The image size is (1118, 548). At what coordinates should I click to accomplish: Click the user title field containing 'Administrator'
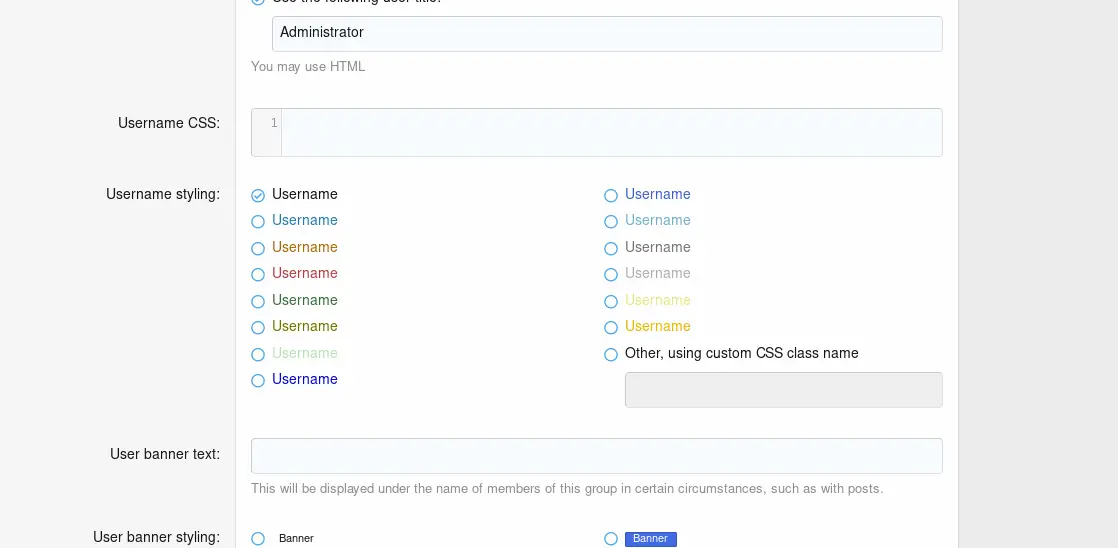(606, 33)
